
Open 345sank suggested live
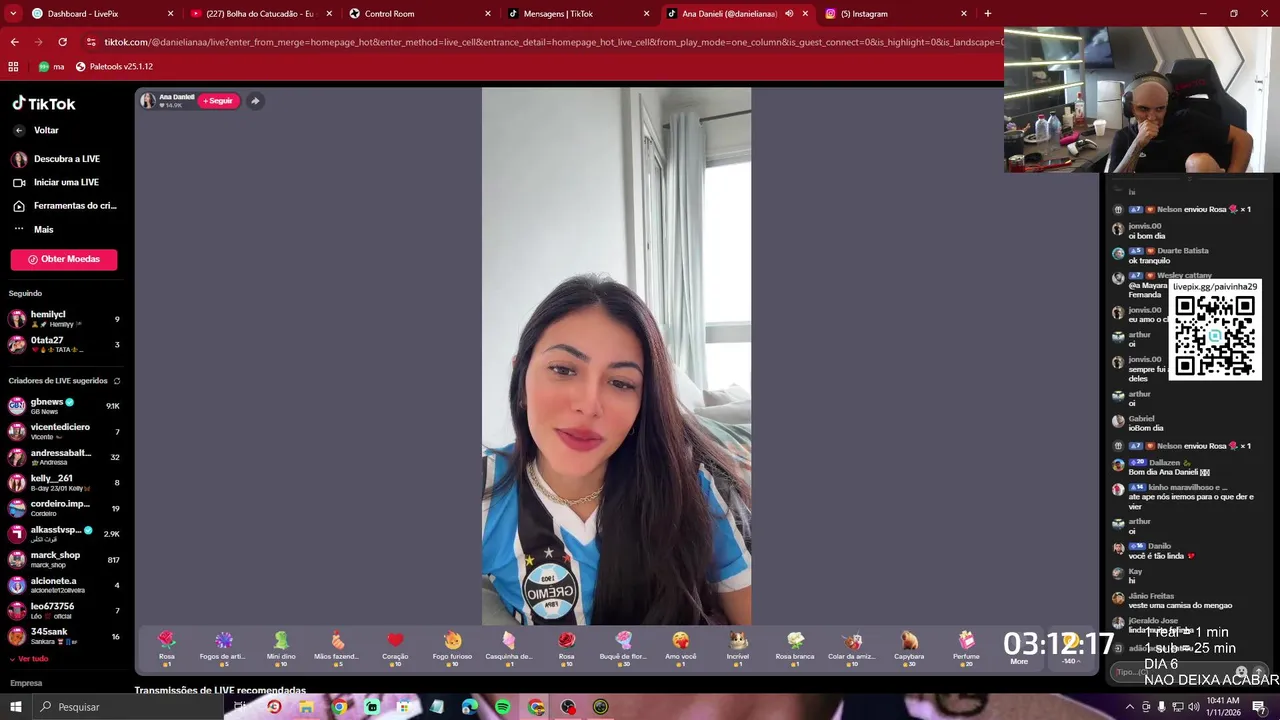tap(64, 636)
